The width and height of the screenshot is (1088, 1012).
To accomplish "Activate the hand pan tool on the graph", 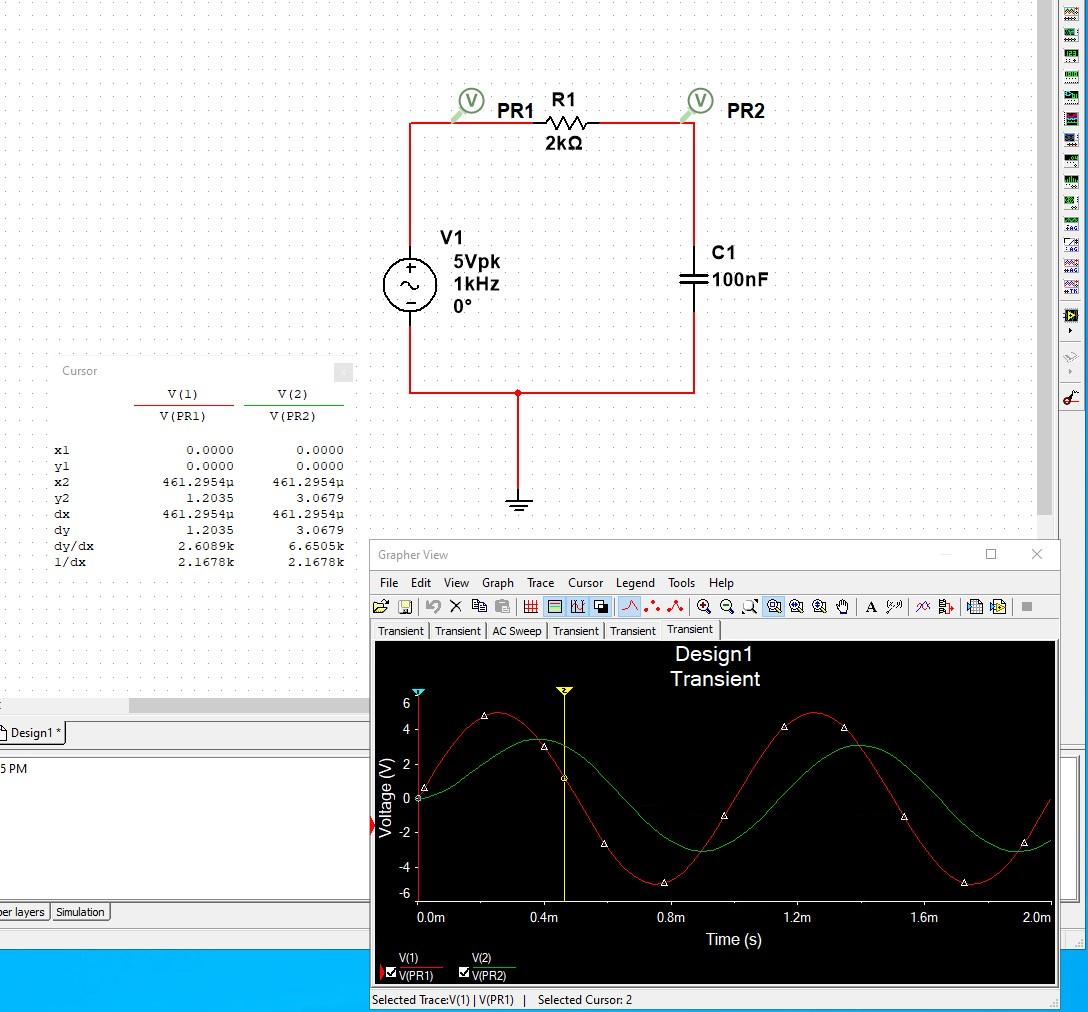I will tap(841, 606).
